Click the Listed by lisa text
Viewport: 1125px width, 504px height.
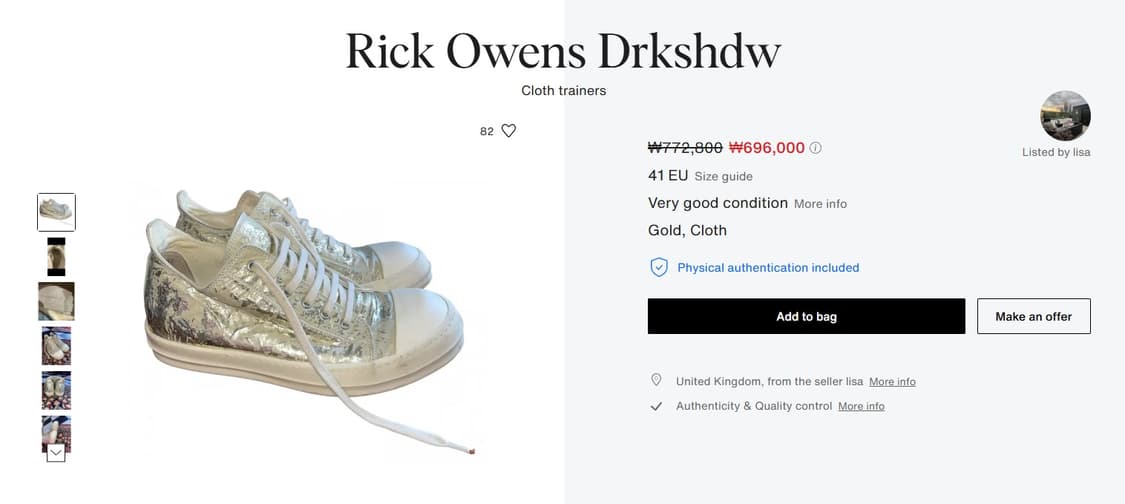1056,152
